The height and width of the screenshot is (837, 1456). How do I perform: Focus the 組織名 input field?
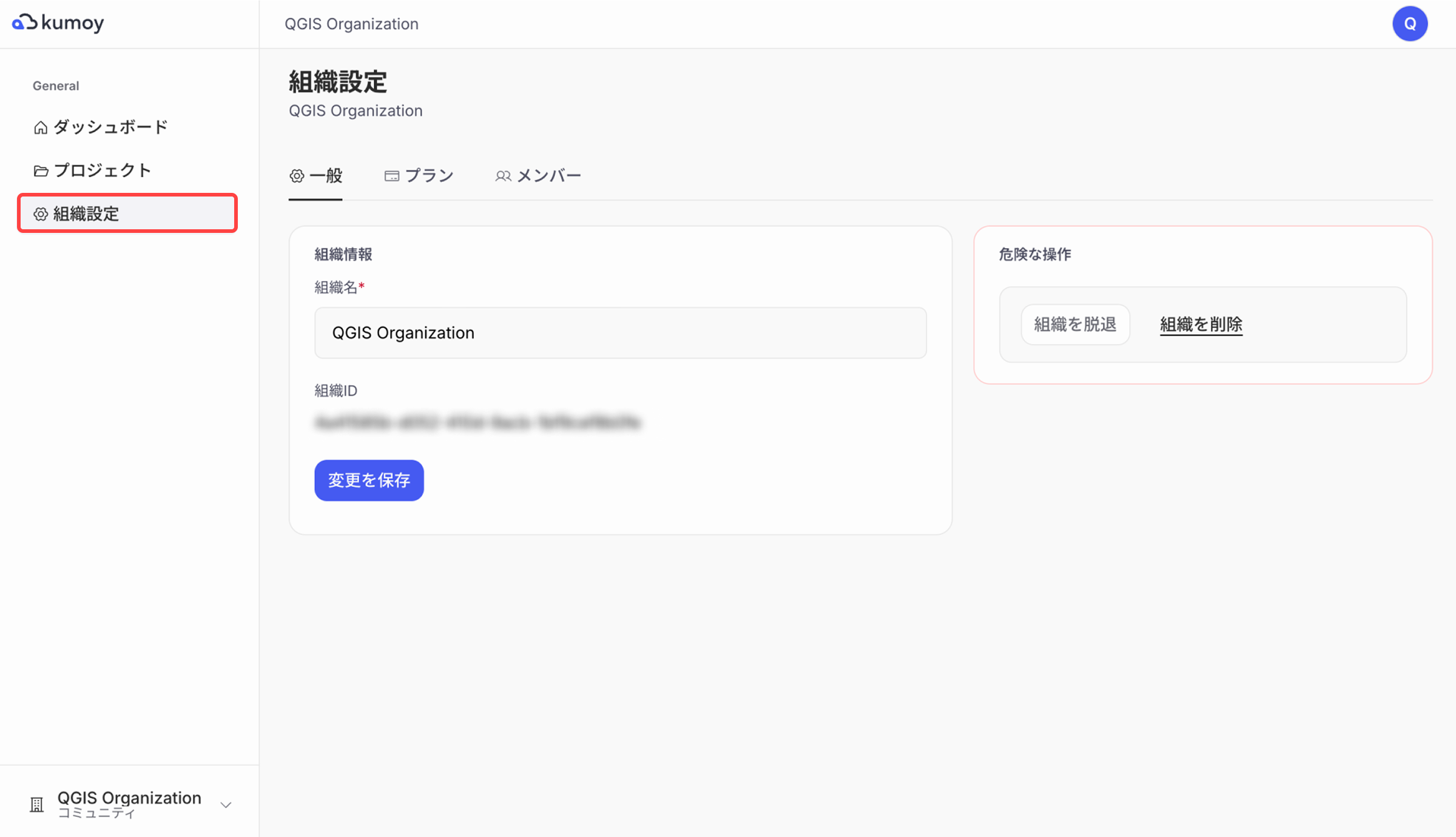pos(620,333)
